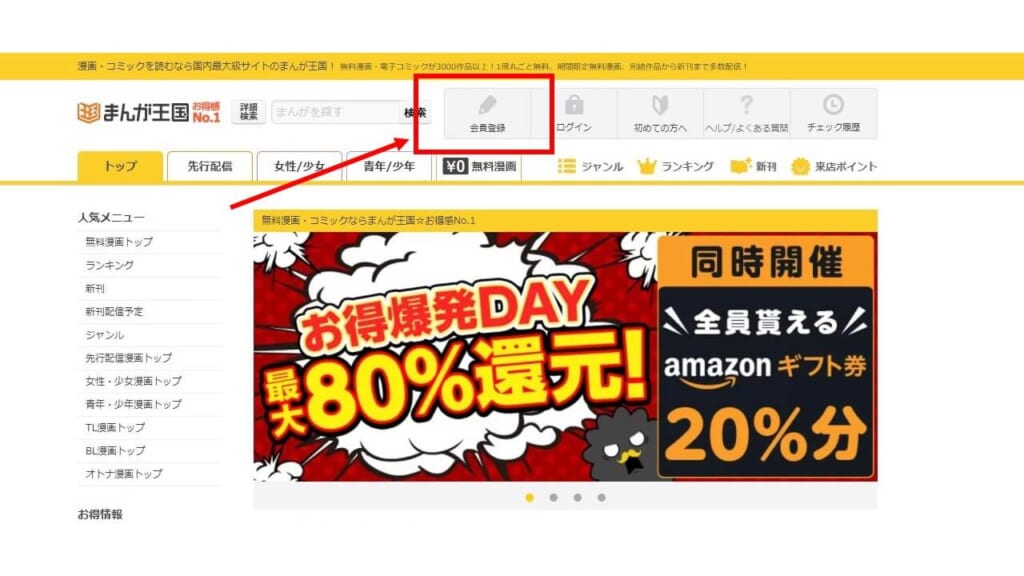
Task: Switch to the 先行配信 tab
Action: click(x=210, y=167)
